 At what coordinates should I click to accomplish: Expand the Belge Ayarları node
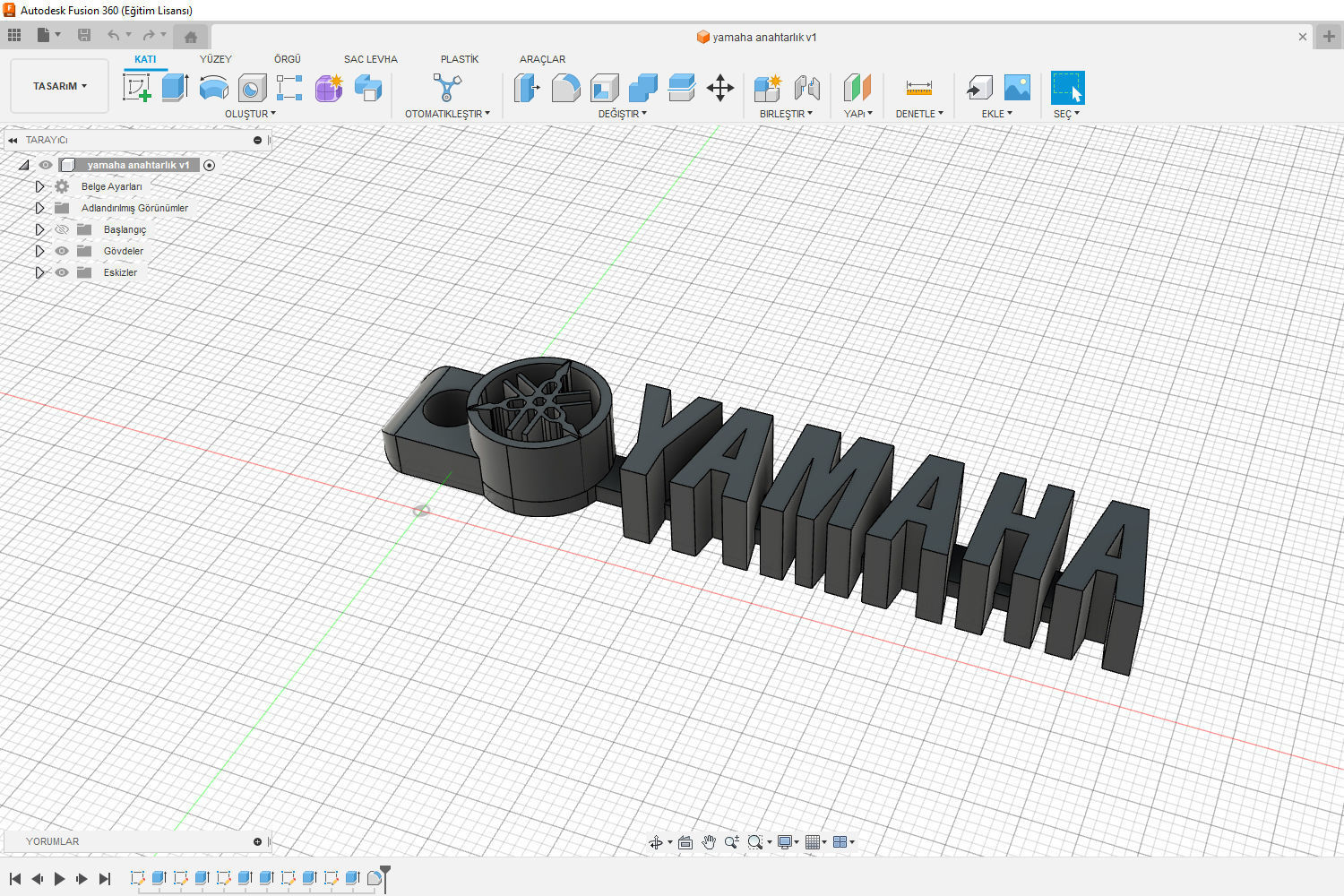coord(39,186)
